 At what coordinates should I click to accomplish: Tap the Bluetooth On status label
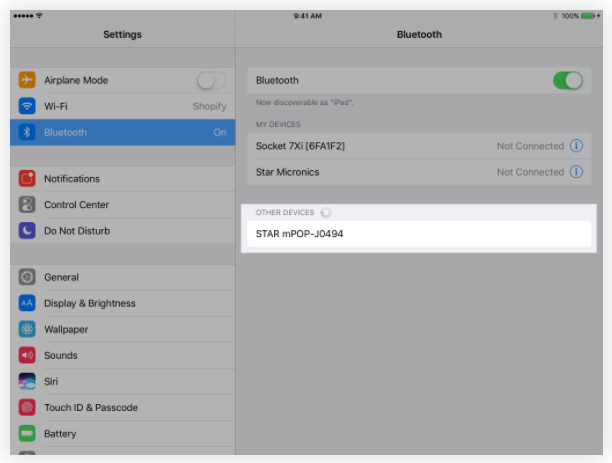(x=220, y=132)
